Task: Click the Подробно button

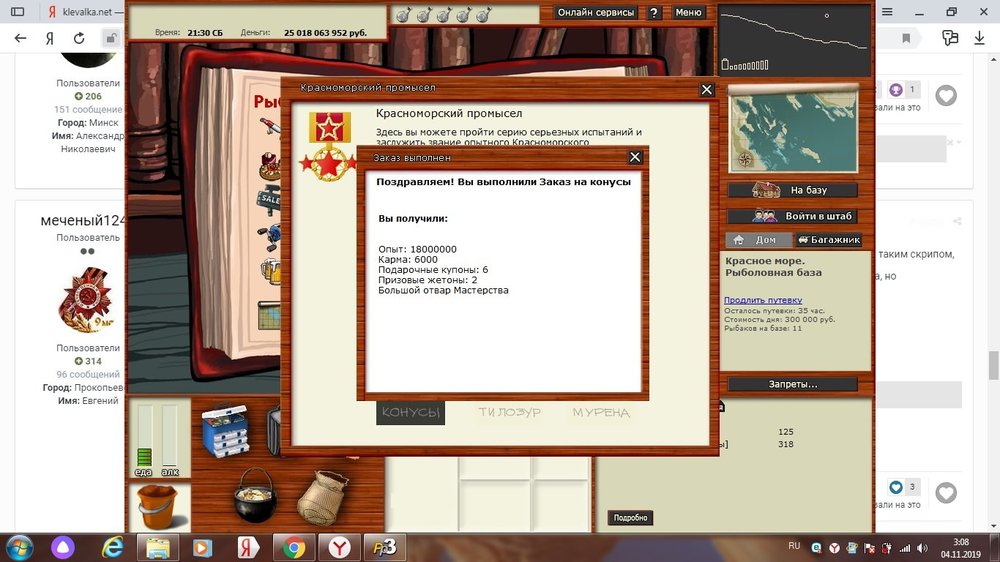Action: 630,518
